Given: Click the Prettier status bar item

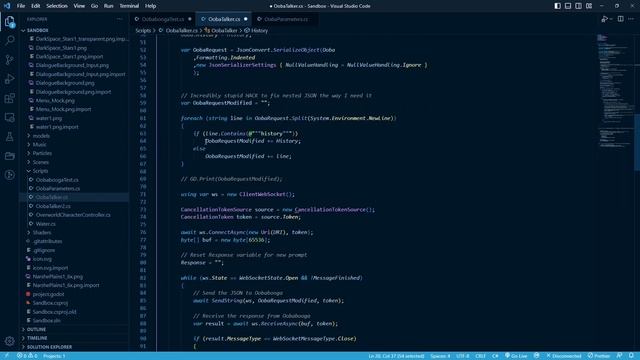Looking at the screenshot, I should [x=599, y=356].
